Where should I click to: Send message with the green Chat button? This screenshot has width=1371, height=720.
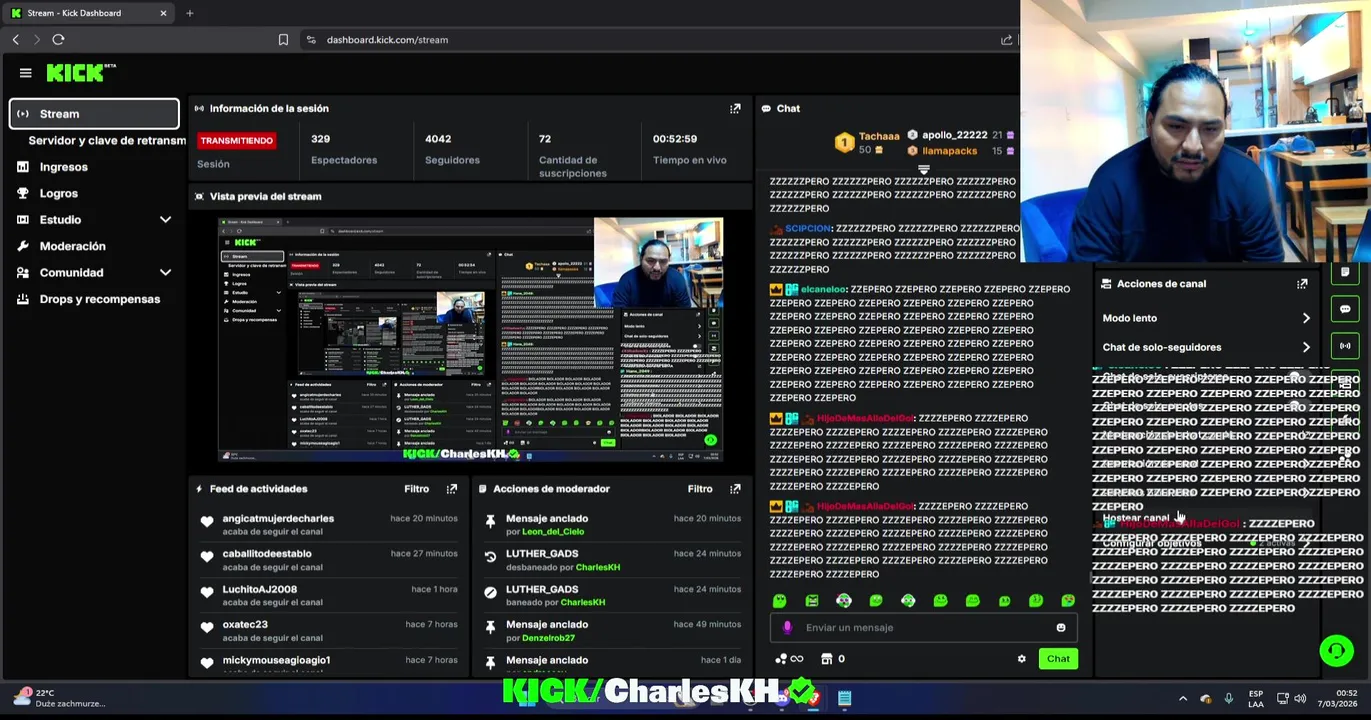[1058, 658]
